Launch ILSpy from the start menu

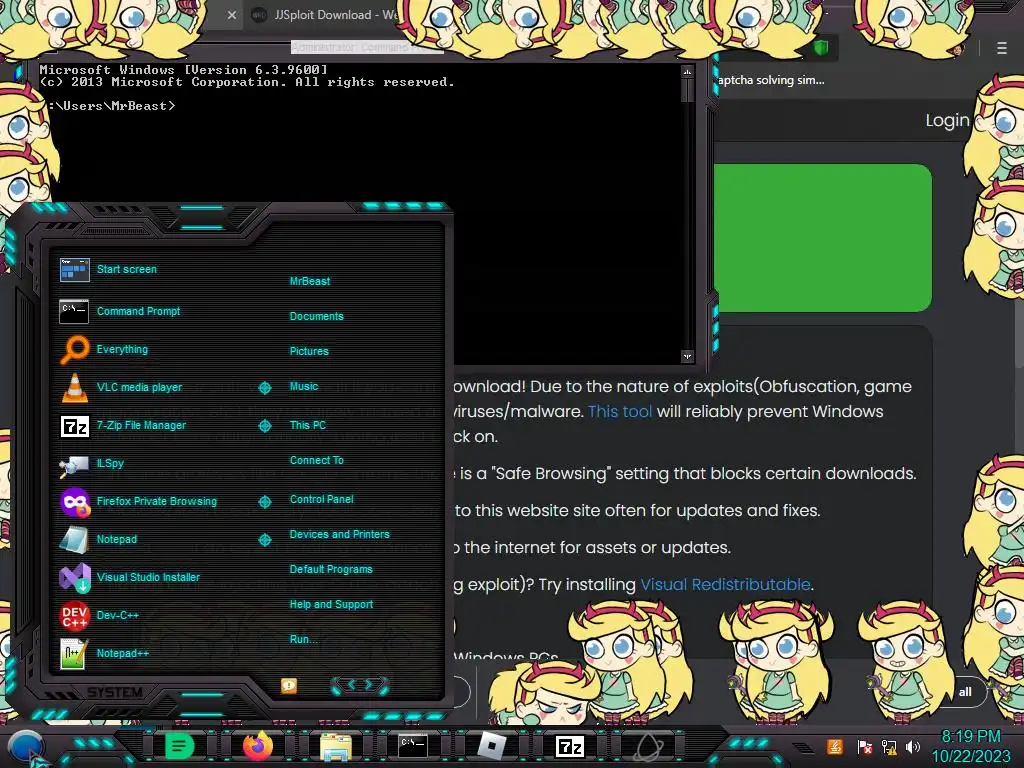(92, 464)
